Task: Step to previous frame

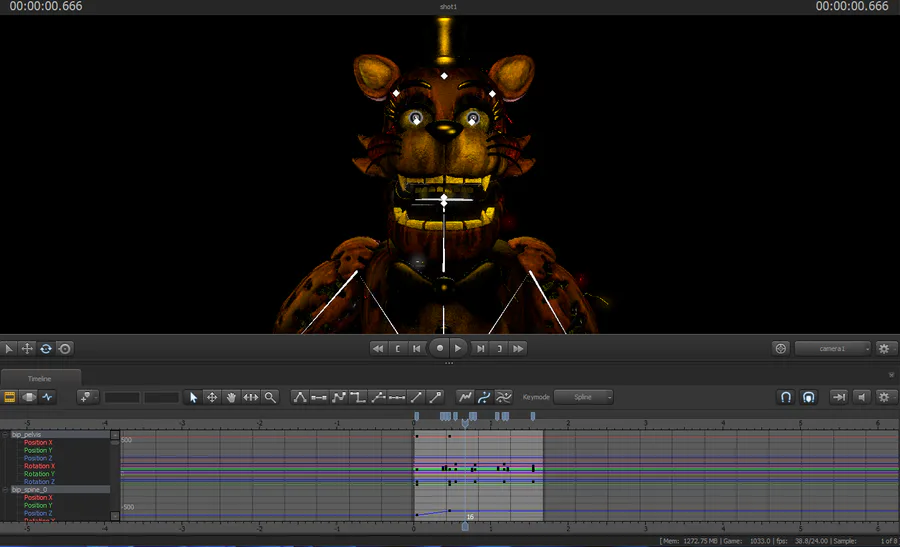Action: point(417,348)
